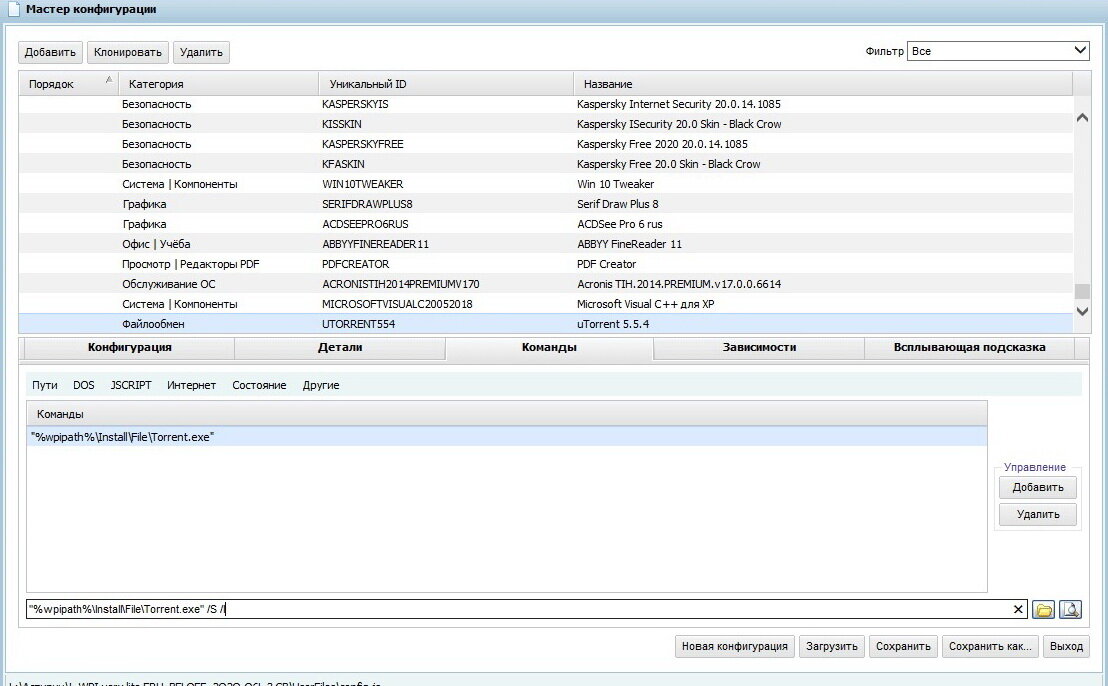Select the ABBYY FineReader 11 row
1108x686 pixels.
(546, 244)
